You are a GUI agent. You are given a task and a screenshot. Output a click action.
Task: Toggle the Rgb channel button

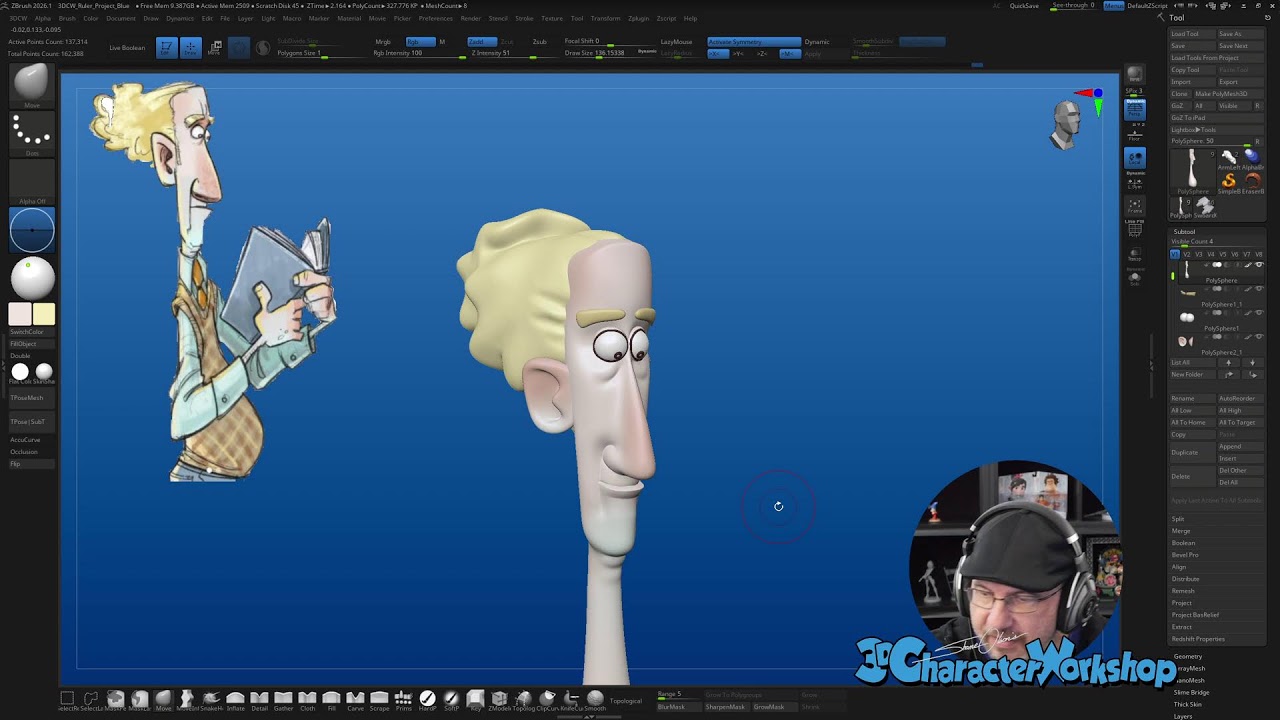(421, 41)
